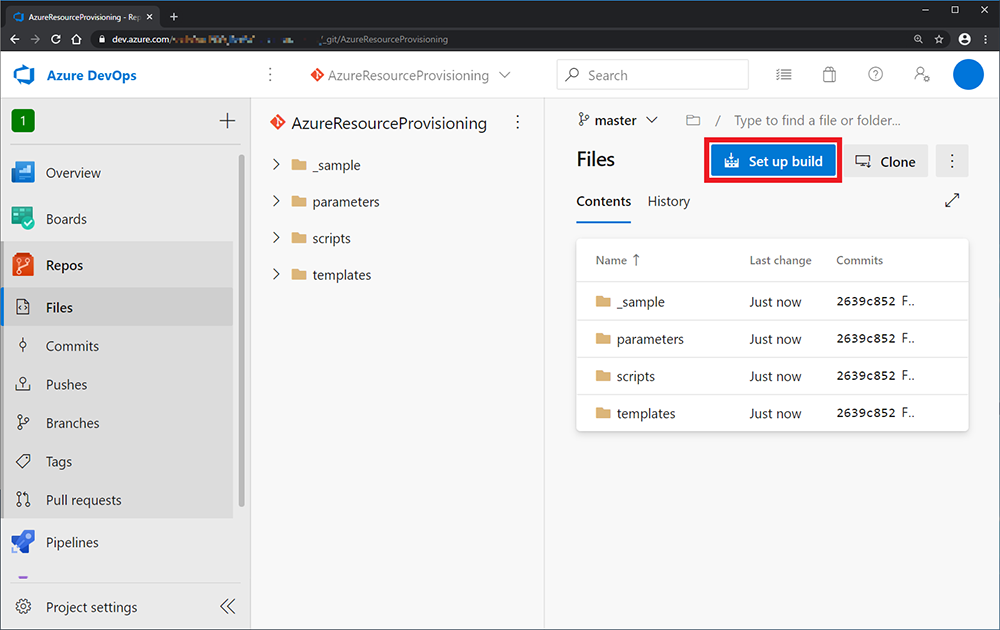Click the folder path root icon
This screenshot has height=630, width=1000.
693,120
